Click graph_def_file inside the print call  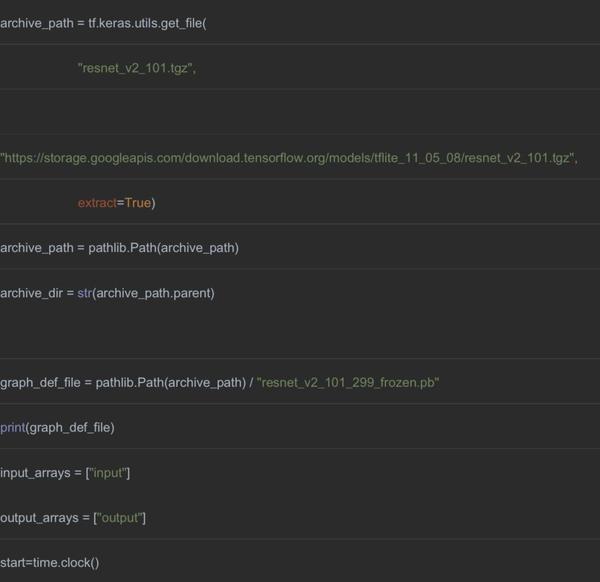(x=70, y=428)
